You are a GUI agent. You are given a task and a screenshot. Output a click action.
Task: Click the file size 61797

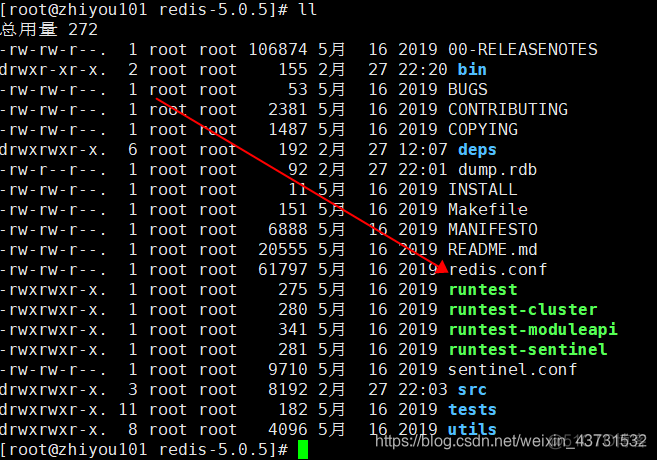pos(283,269)
